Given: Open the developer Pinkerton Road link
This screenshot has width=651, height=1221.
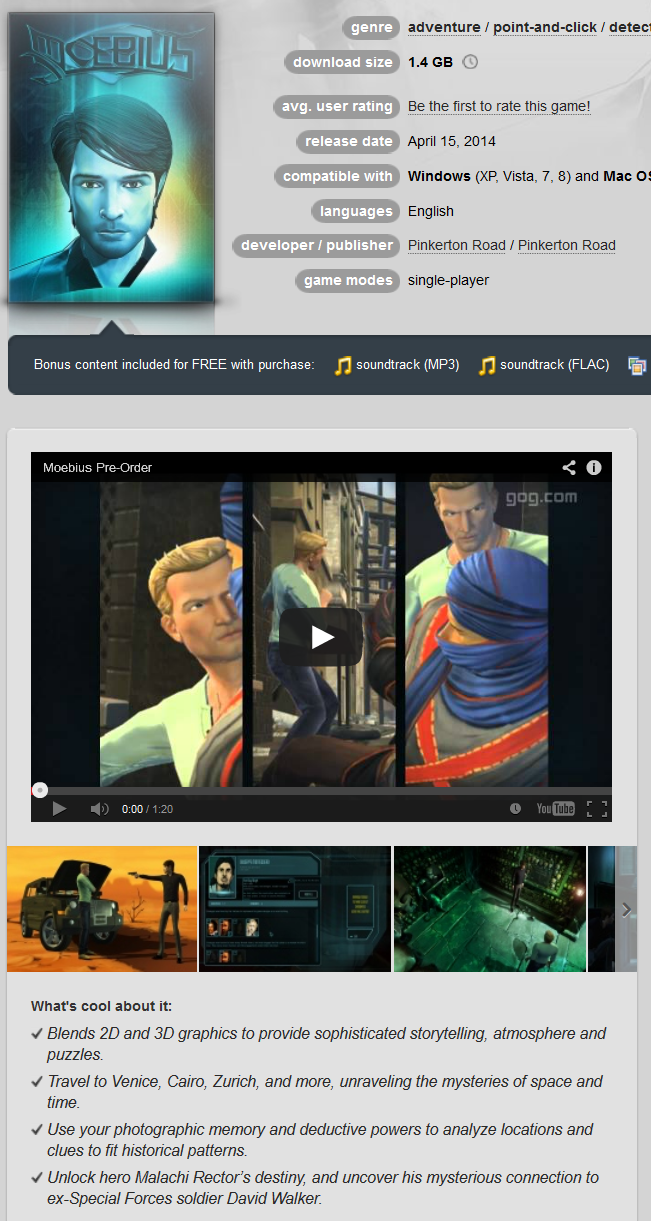Looking at the screenshot, I should click(x=457, y=245).
